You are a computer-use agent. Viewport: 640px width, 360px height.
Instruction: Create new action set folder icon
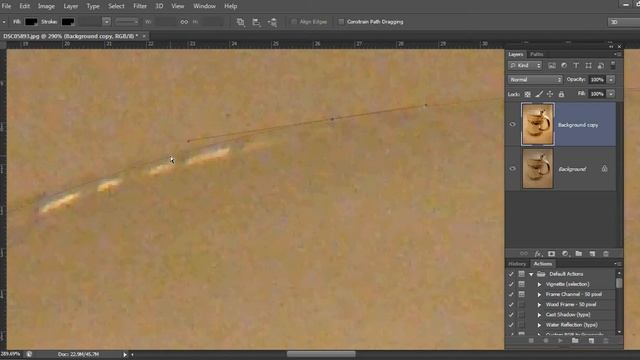575,340
